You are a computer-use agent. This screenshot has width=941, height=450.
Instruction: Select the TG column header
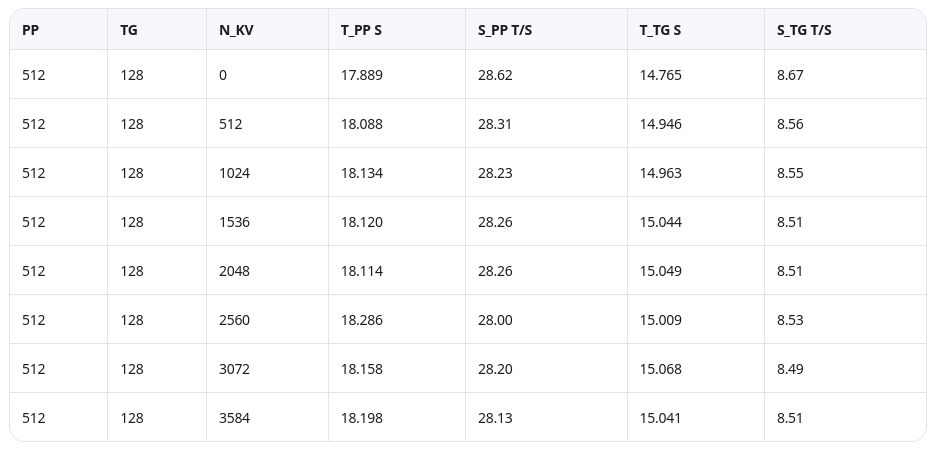click(129, 30)
